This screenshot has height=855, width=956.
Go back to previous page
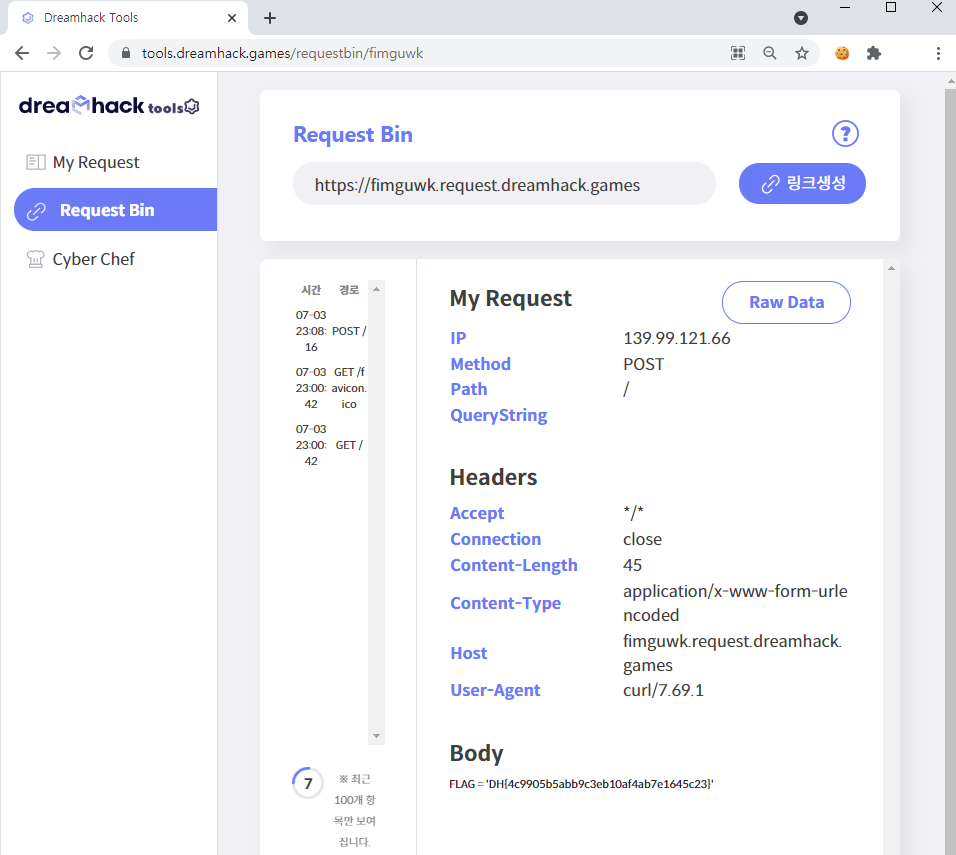(22, 53)
